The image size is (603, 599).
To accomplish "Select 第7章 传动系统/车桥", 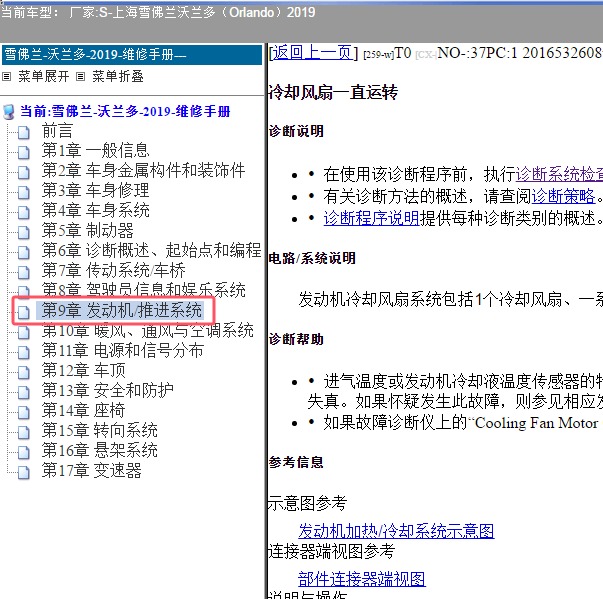I will coord(113,270).
